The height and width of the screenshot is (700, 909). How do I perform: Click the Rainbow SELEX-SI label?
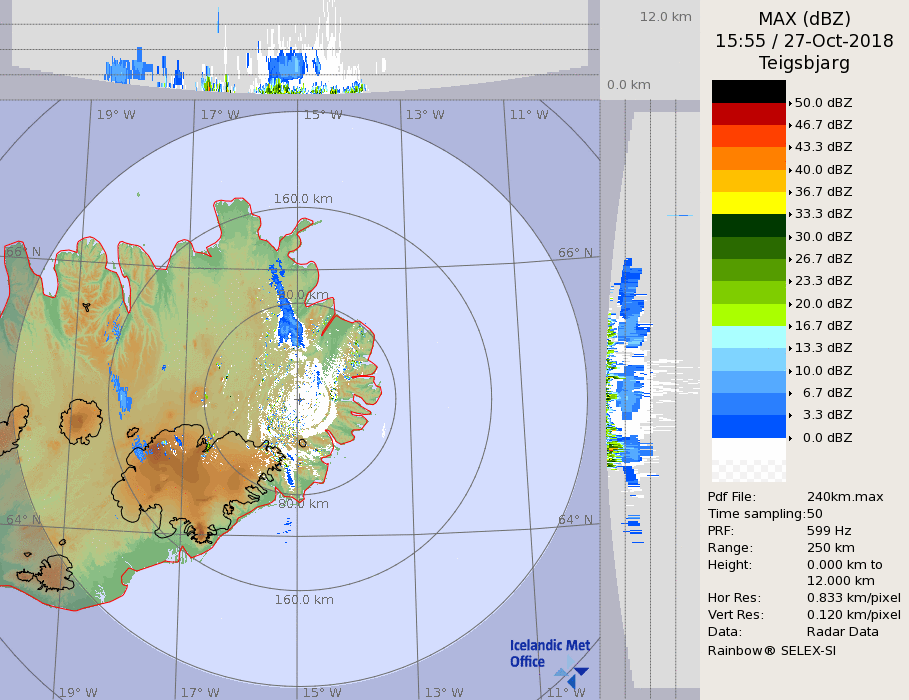(x=771, y=650)
